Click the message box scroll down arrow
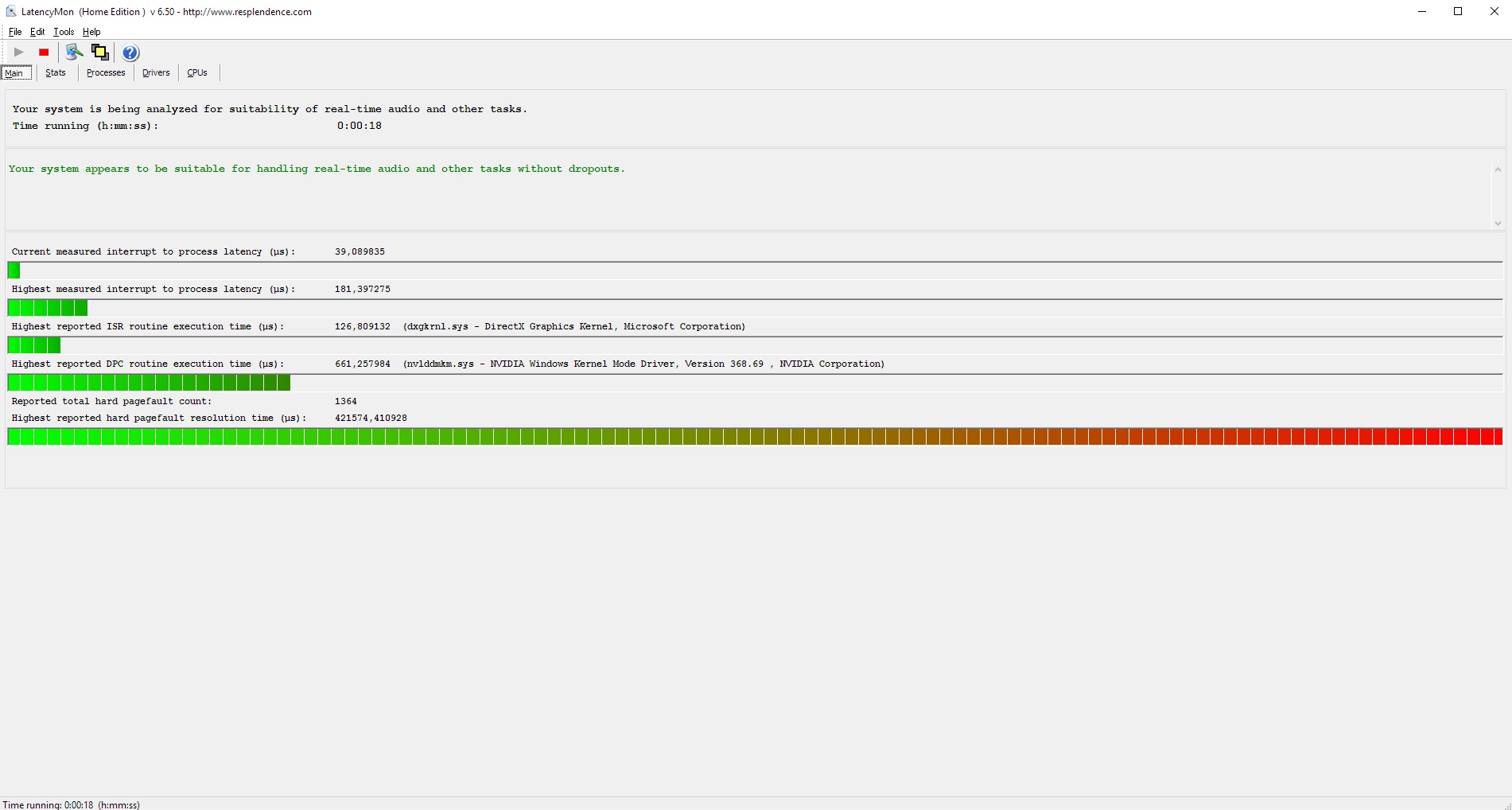 click(x=1498, y=224)
